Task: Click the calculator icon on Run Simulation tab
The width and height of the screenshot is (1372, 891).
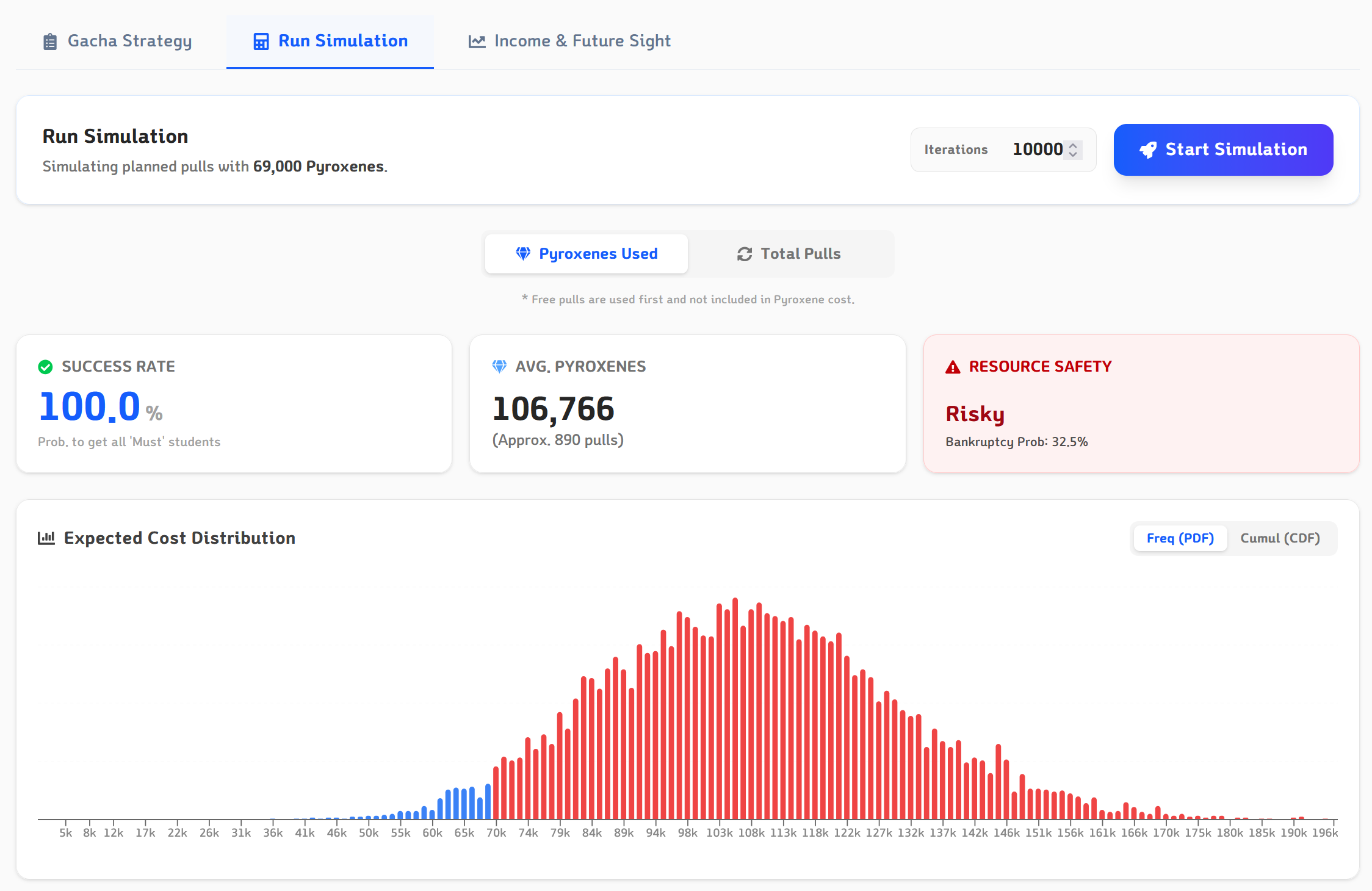Action: 261,41
